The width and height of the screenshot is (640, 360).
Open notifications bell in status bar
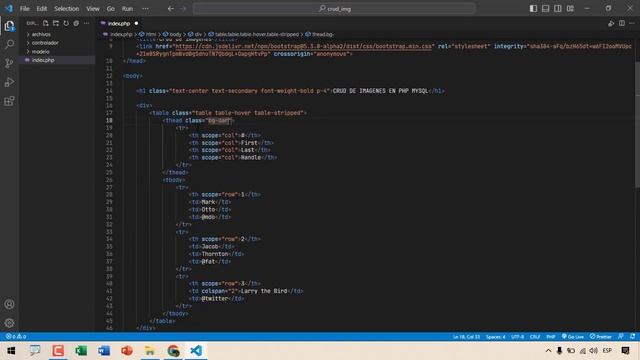coord(633,336)
